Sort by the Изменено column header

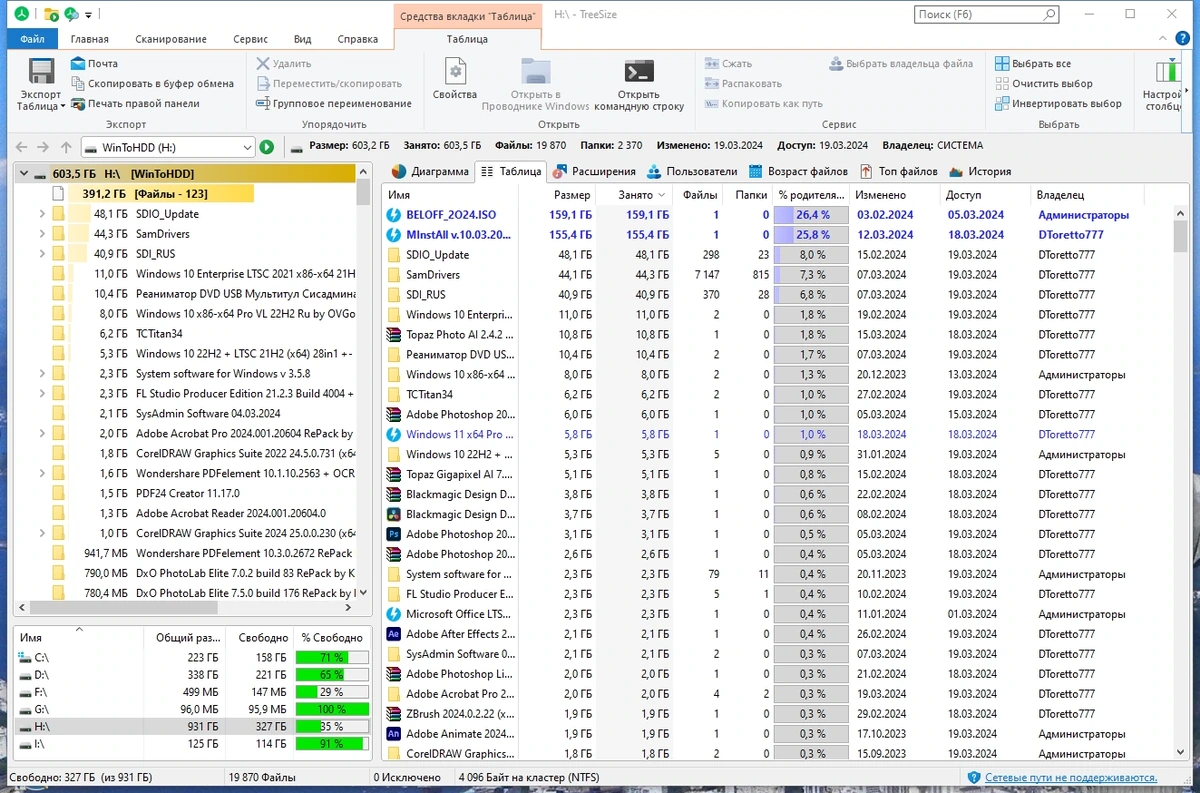tap(895, 195)
